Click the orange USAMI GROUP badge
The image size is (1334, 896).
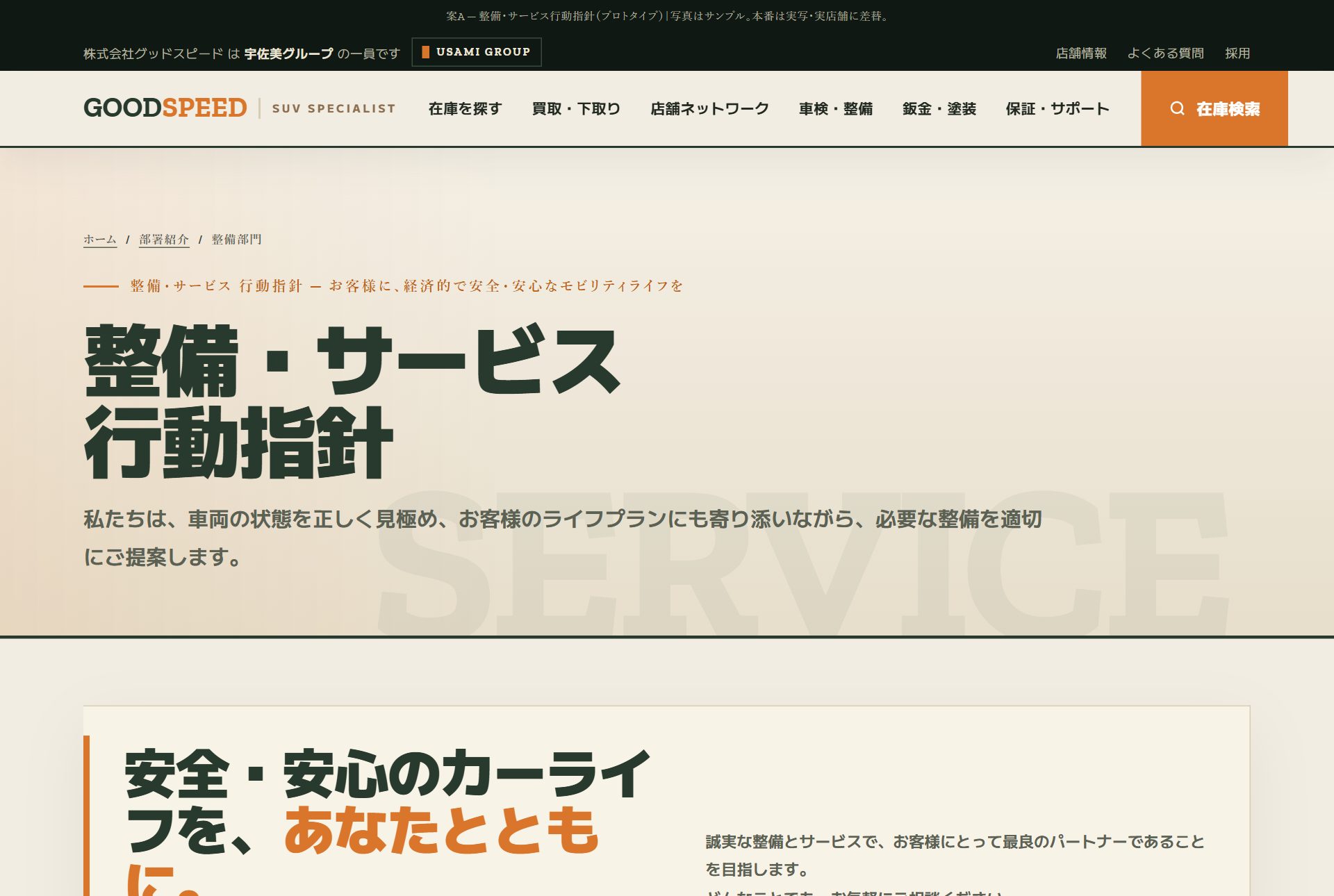coord(477,52)
